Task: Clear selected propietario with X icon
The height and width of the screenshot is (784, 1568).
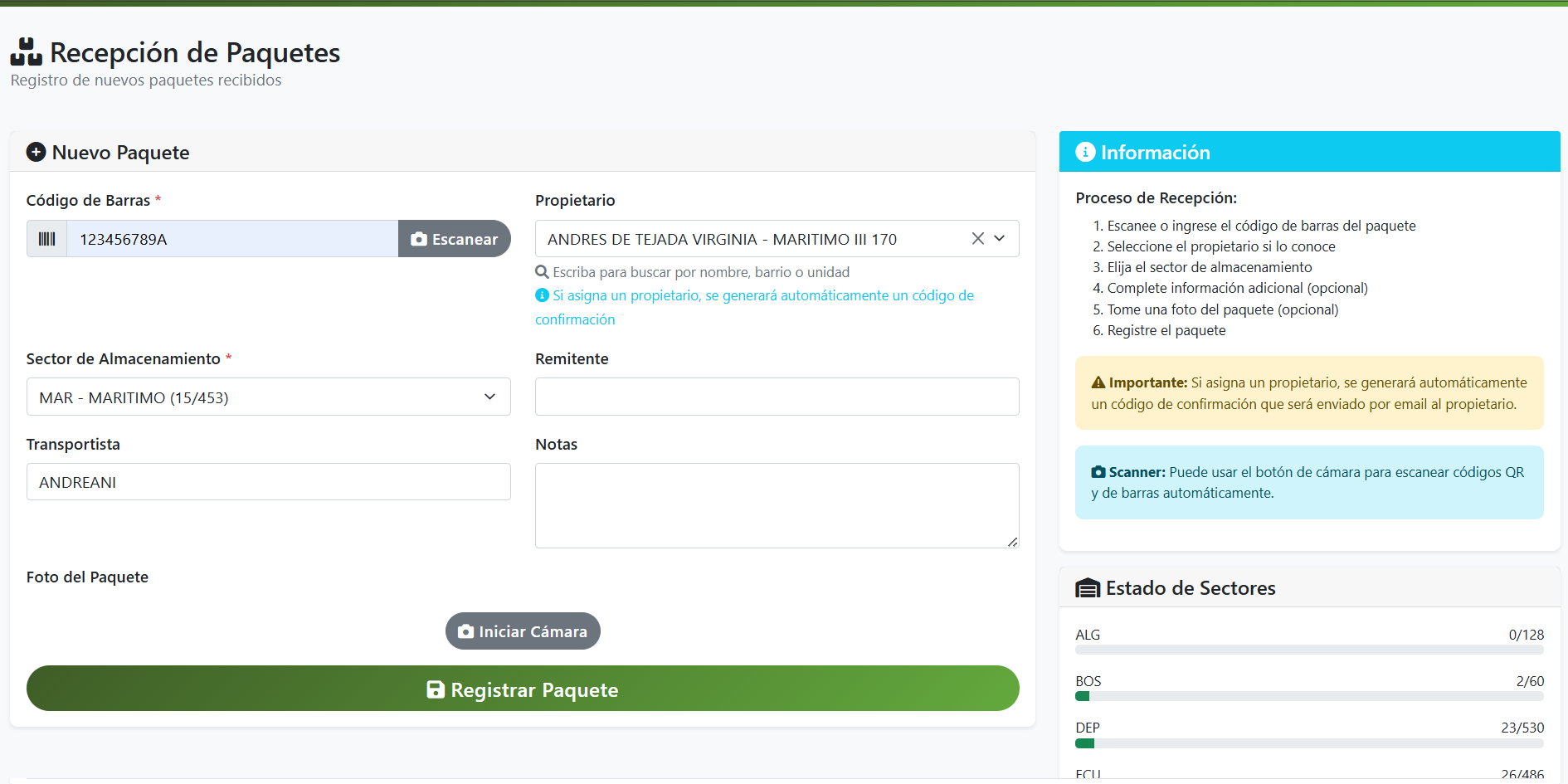Action: click(x=978, y=239)
